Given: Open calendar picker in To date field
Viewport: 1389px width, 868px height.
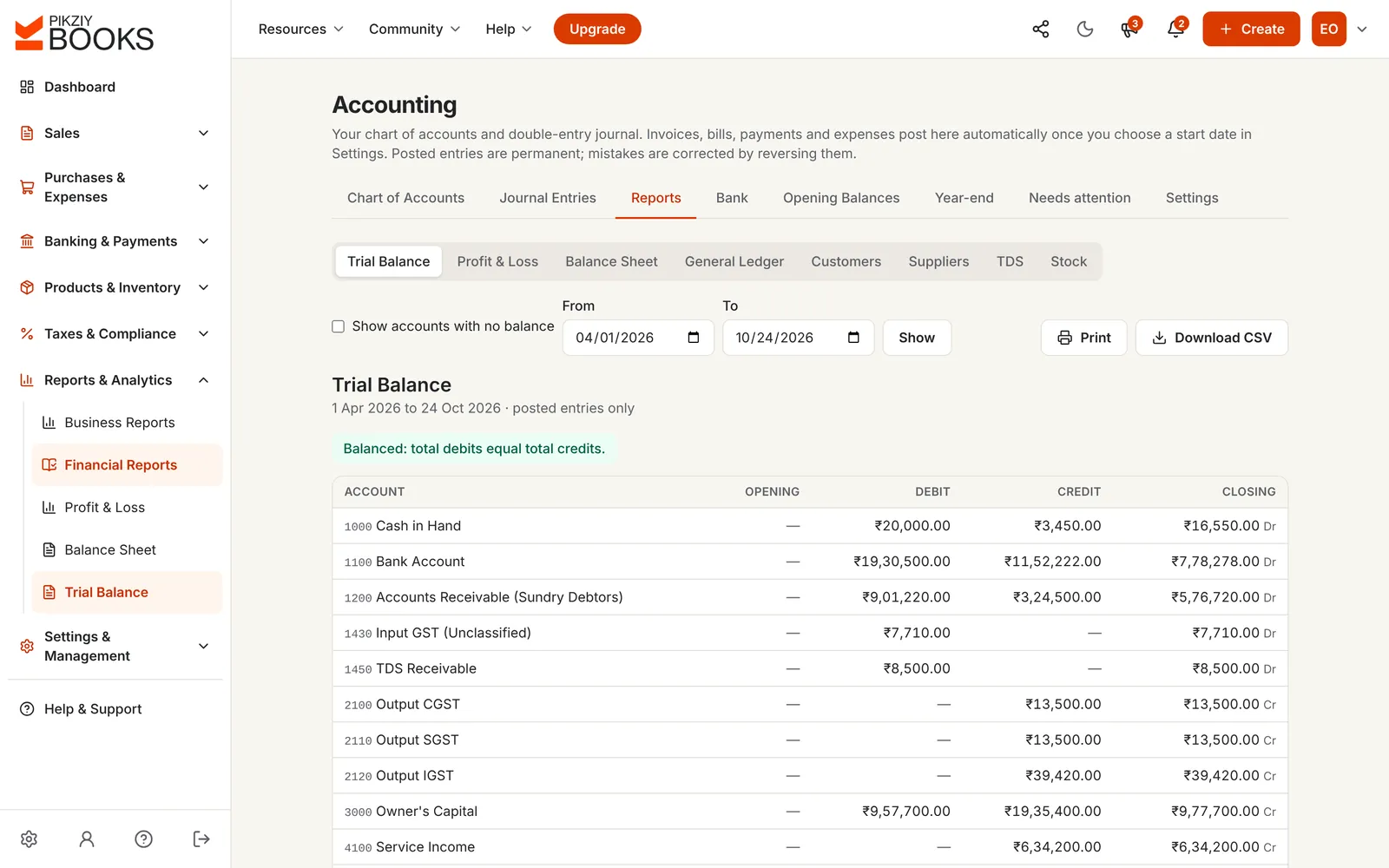Looking at the screenshot, I should pyautogui.click(x=853, y=338).
